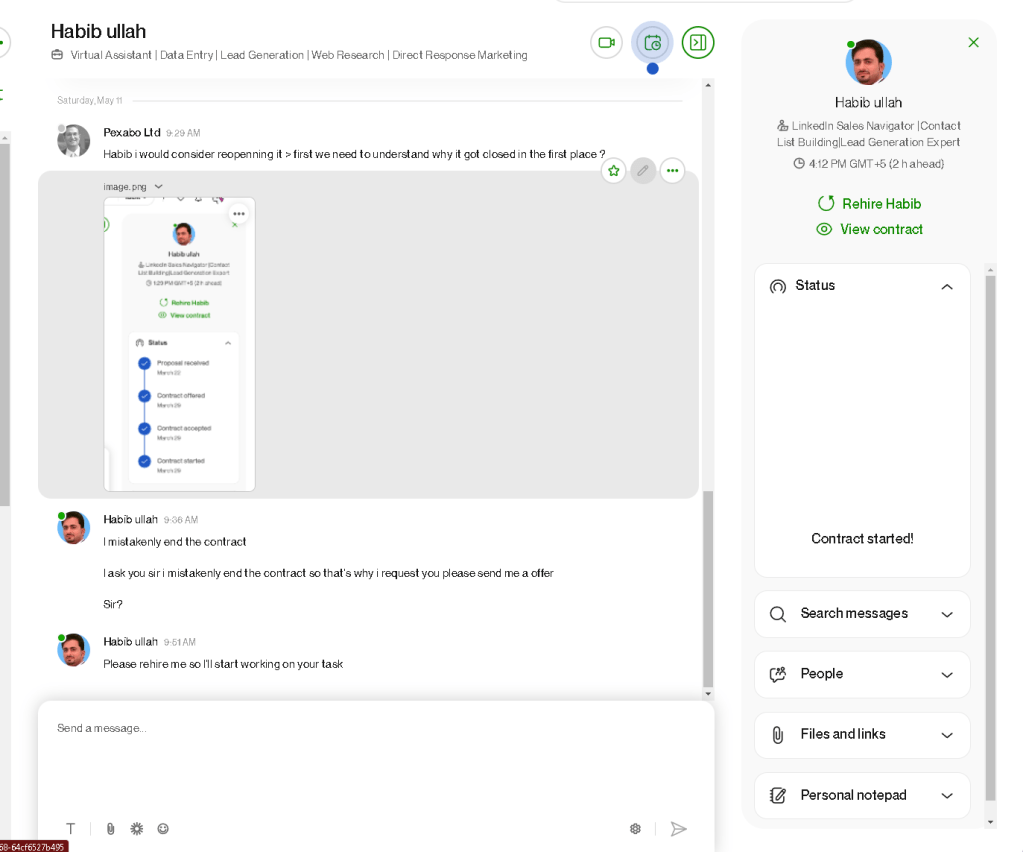Click the side panel vertical scrollbar
The height and width of the screenshot is (852, 1023).
[990, 538]
